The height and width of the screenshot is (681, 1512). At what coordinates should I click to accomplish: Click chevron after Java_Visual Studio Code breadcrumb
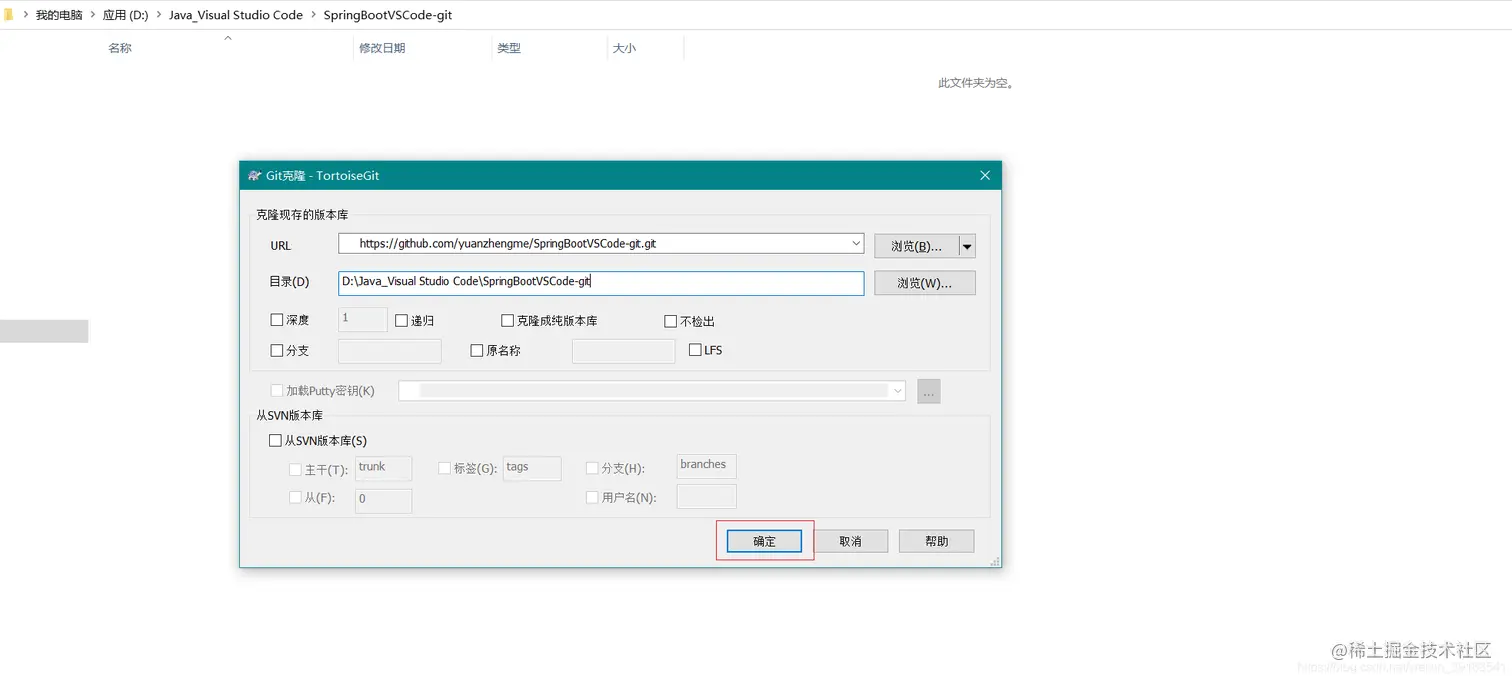point(313,15)
